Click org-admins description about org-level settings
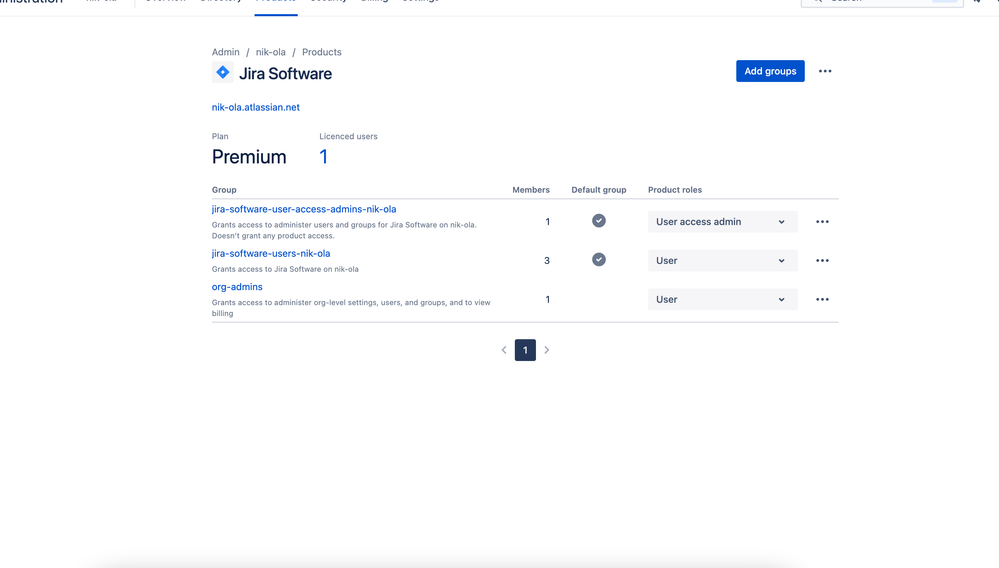Viewport: 999px width, 568px height. [x=351, y=308]
